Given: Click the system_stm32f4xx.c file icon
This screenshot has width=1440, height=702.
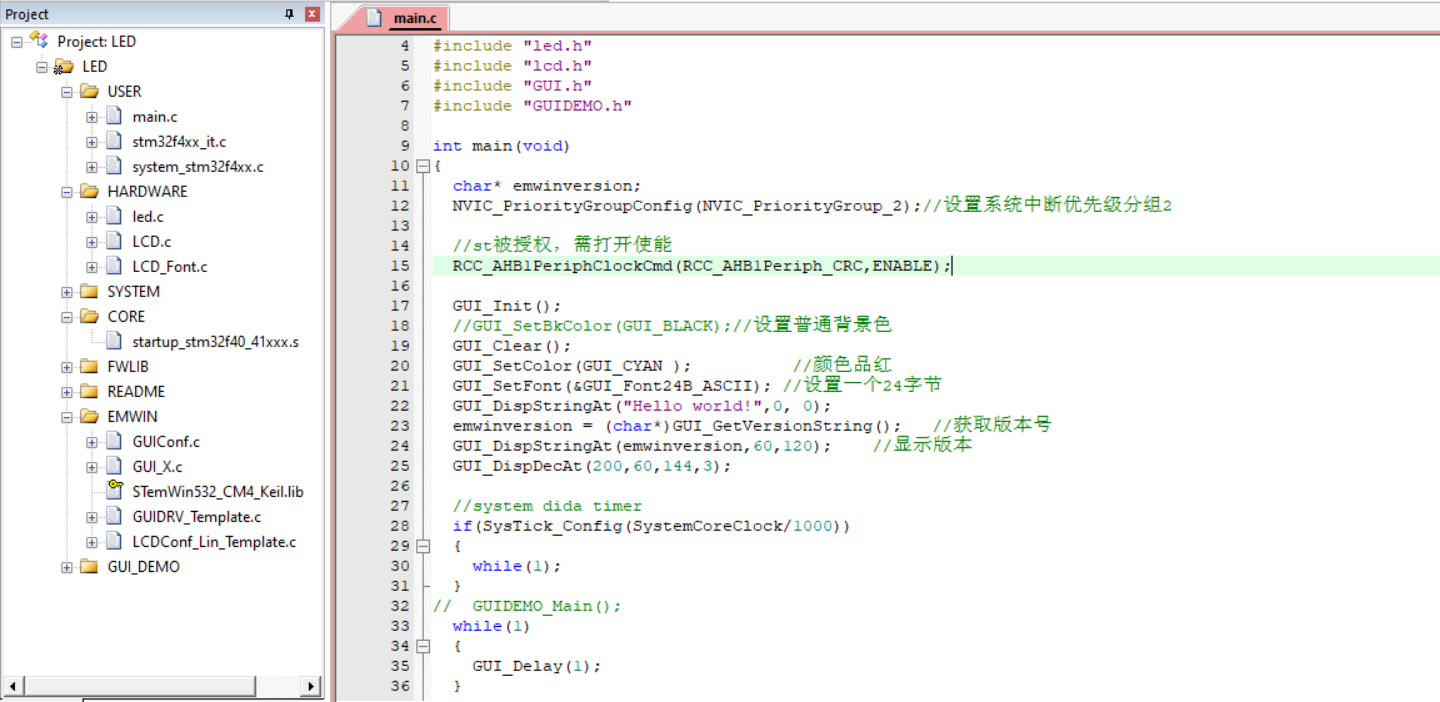Looking at the screenshot, I should tap(114, 166).
